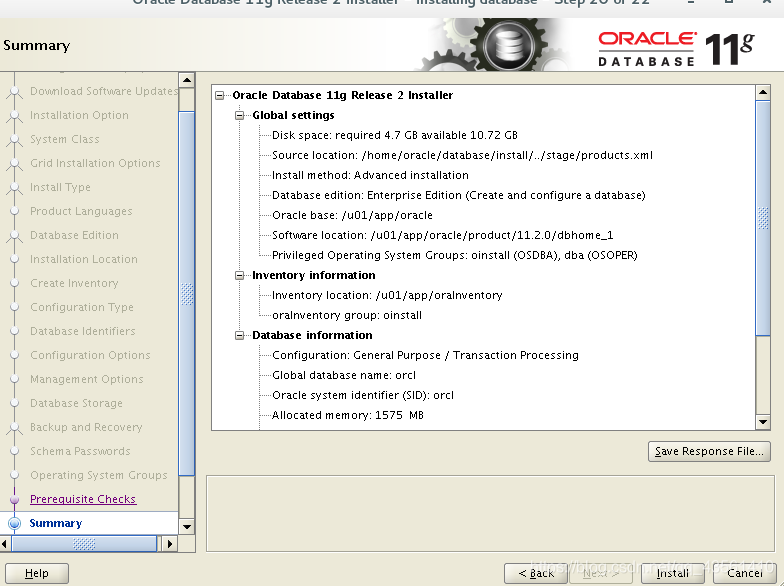This screenshot has width=784, height=586.
Task: Start installation with the Install button
Action: click(672, 574)
